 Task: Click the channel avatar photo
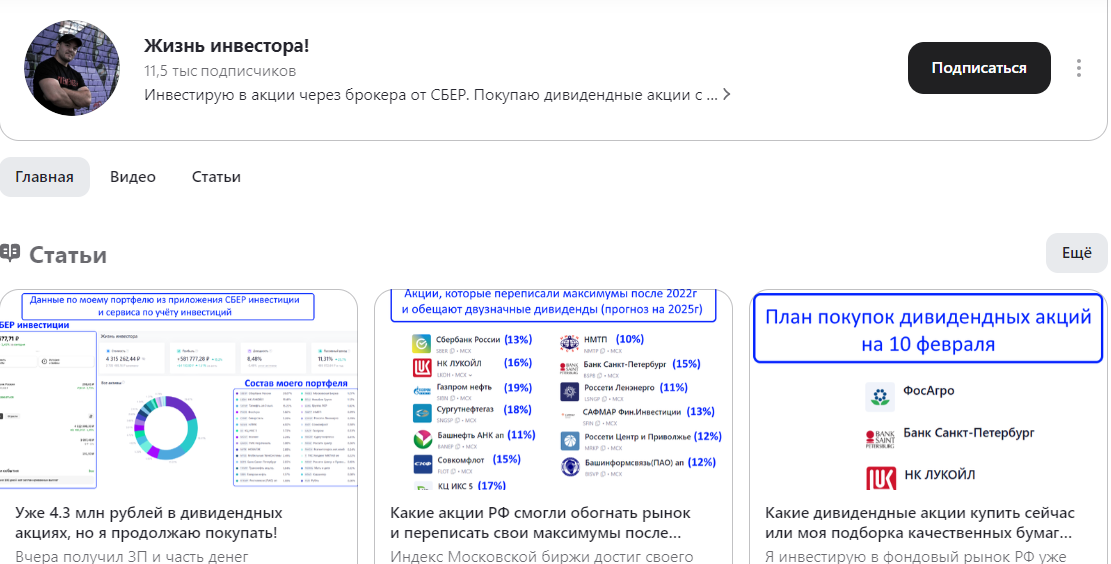click(72, 68)
